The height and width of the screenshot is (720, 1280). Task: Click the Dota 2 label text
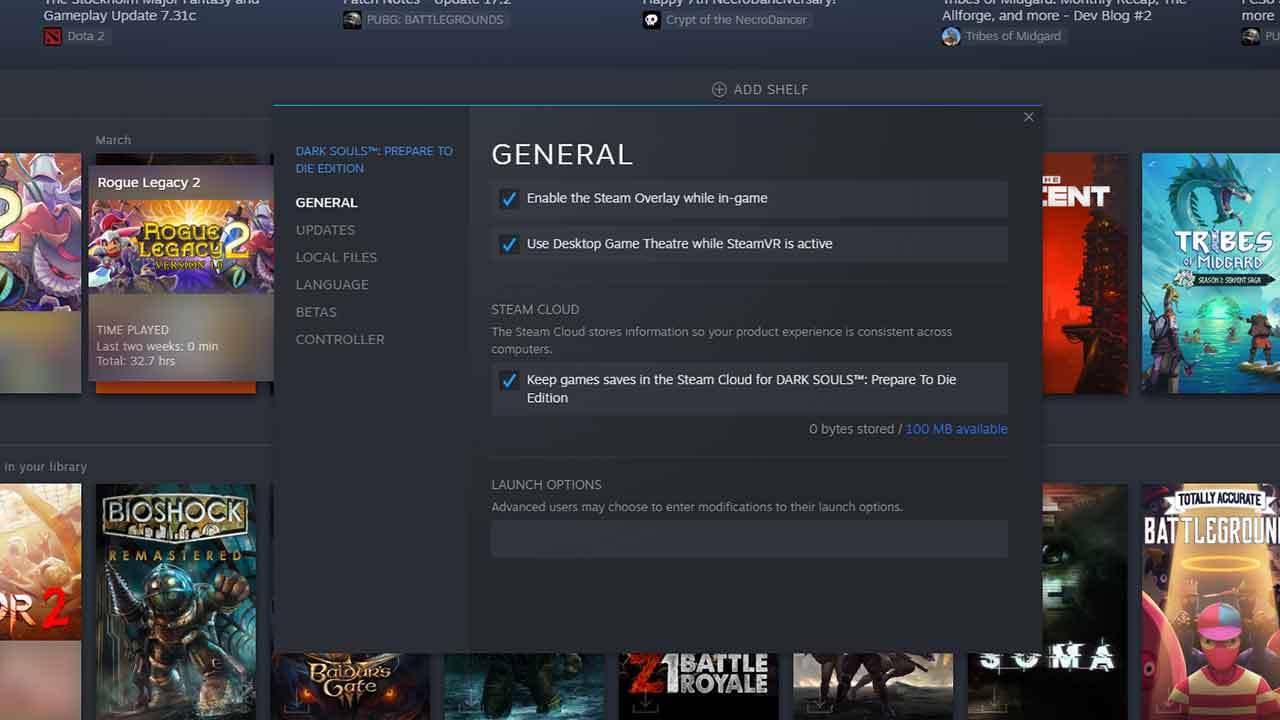tap(86, 36)
